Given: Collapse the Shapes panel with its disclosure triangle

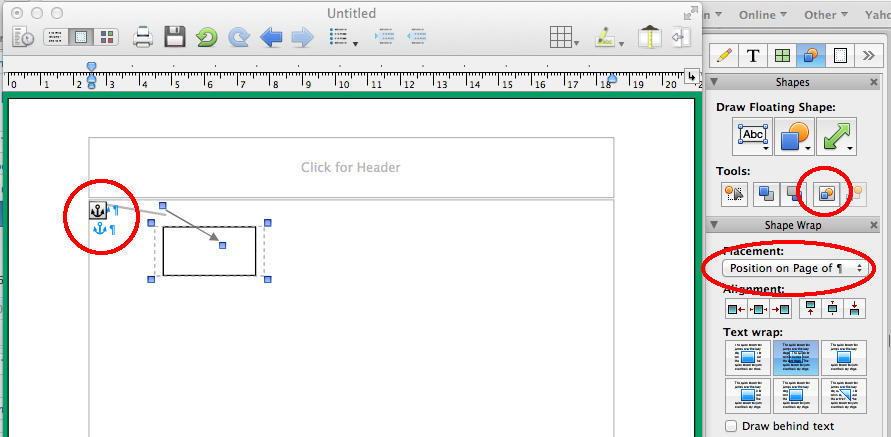Looking at the screenshot, I should tap(713, 82).
